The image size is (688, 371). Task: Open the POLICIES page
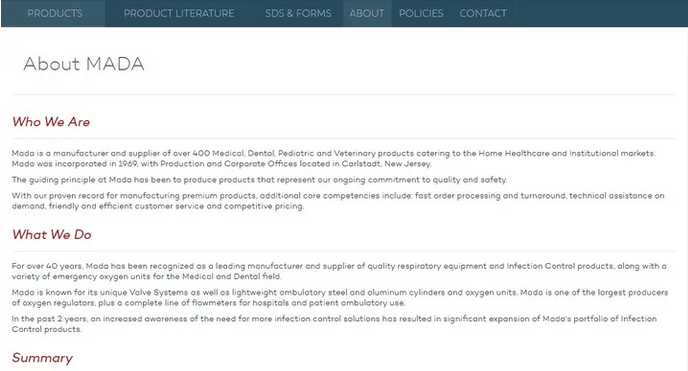pos(421,13)
